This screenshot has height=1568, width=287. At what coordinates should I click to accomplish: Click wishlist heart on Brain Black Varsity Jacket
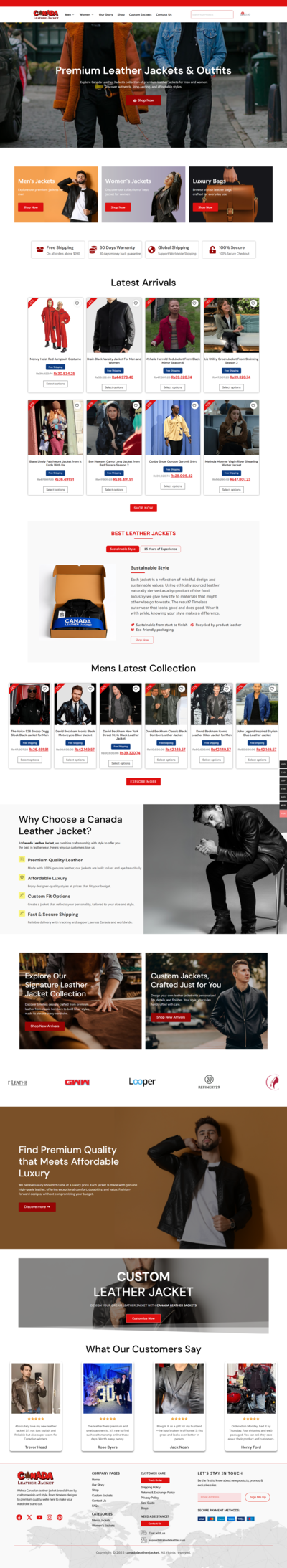coord(136,303)
